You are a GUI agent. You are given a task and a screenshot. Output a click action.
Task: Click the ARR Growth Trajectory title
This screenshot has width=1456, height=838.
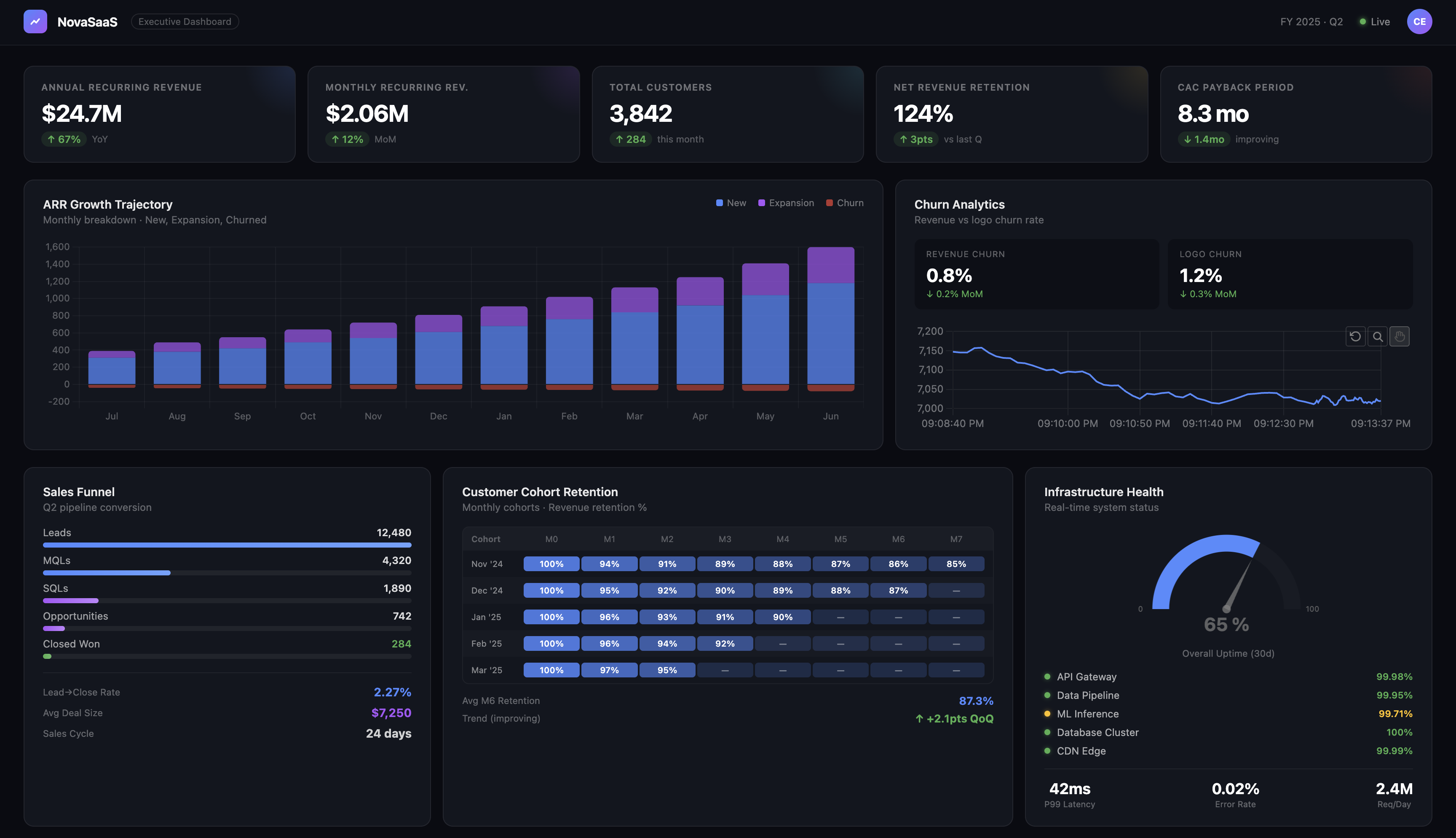tap(107, 204)
